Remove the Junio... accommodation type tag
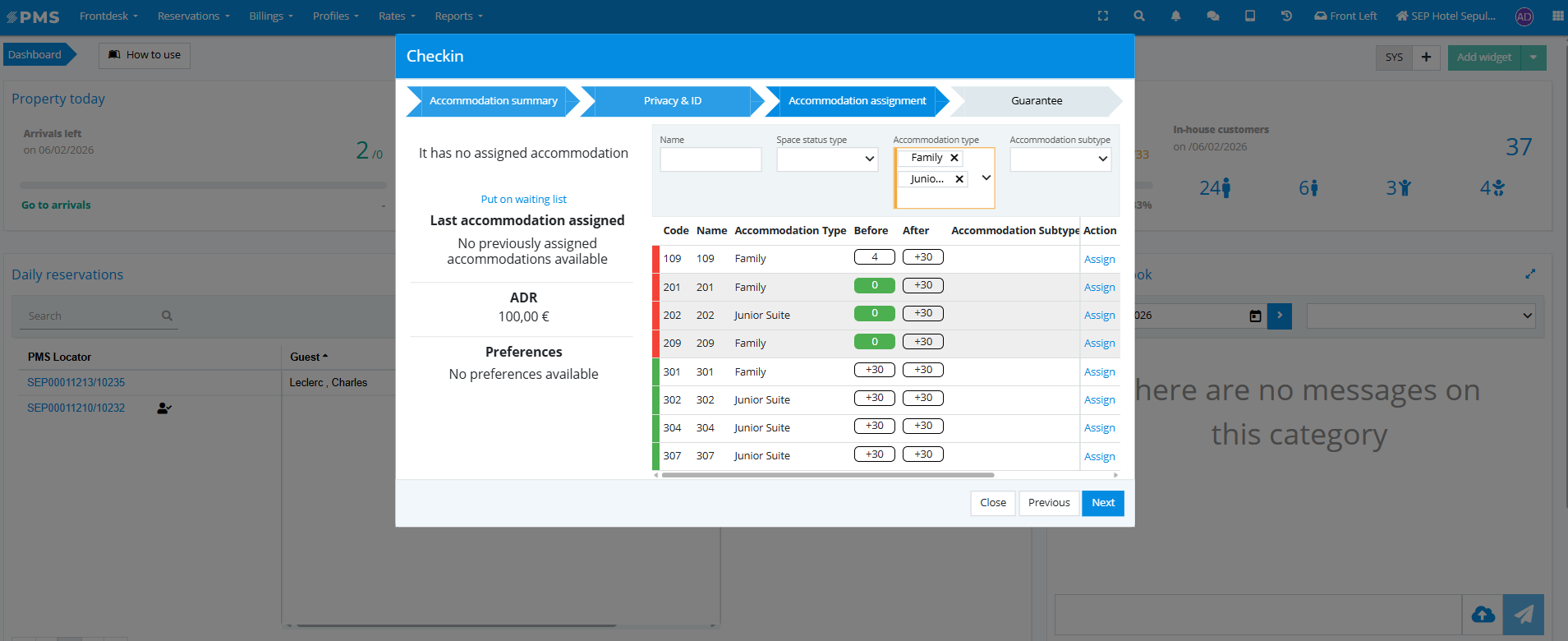1568x641 pixels. tap(959, 179)
